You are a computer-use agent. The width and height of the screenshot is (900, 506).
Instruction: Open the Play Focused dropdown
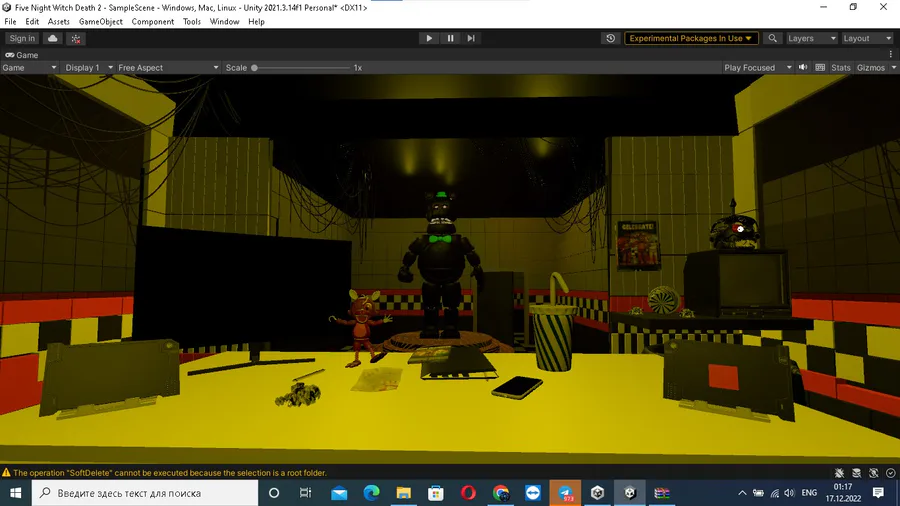pyautogui.click(x=758, y=68)
